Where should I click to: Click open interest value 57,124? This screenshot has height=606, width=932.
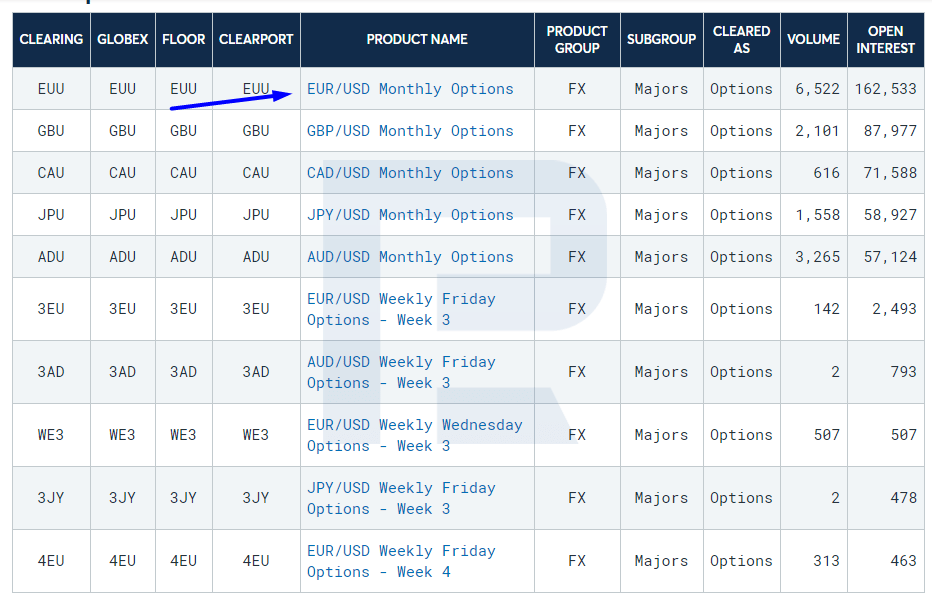[890, 257]
